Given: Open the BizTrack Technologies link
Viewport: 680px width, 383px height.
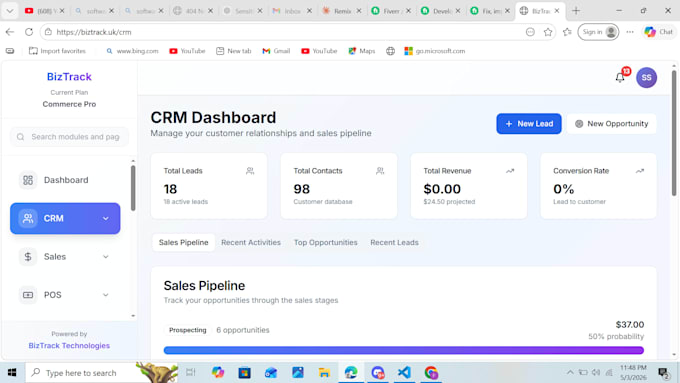Looking at the screenshot, I should coord(69,346).
